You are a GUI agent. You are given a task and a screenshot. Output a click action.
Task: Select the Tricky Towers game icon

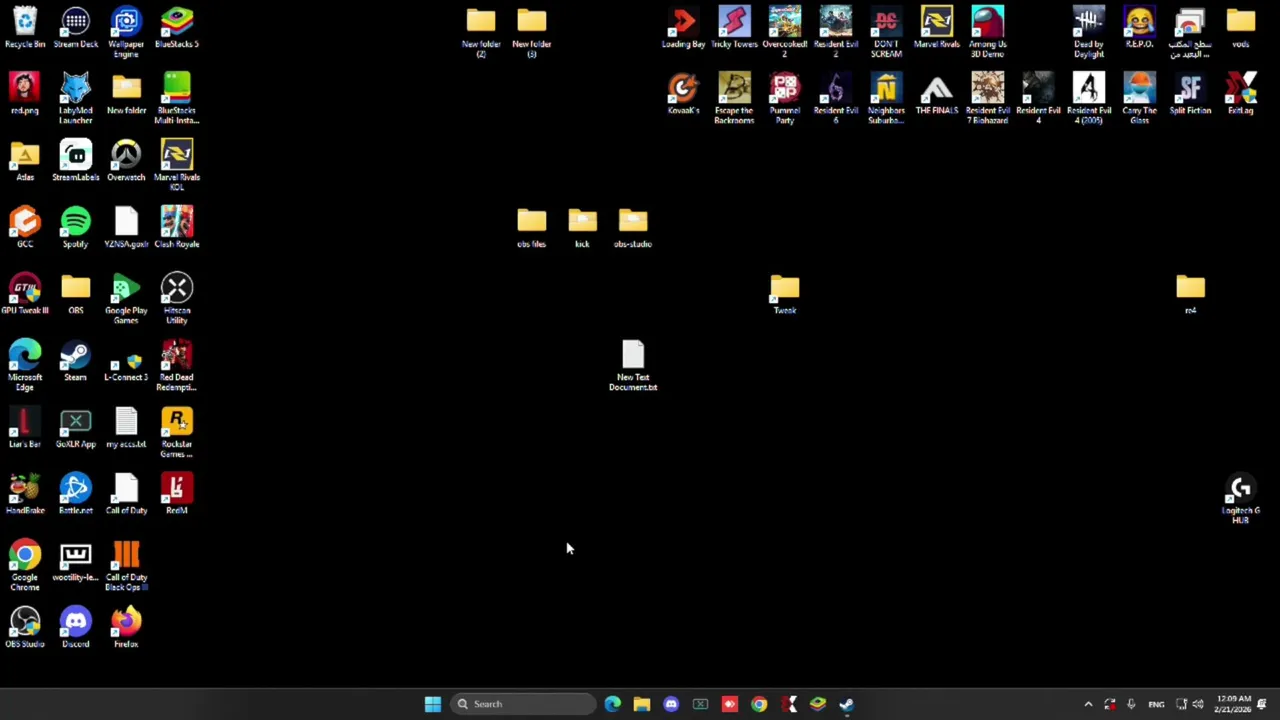(x=734, y=27)
